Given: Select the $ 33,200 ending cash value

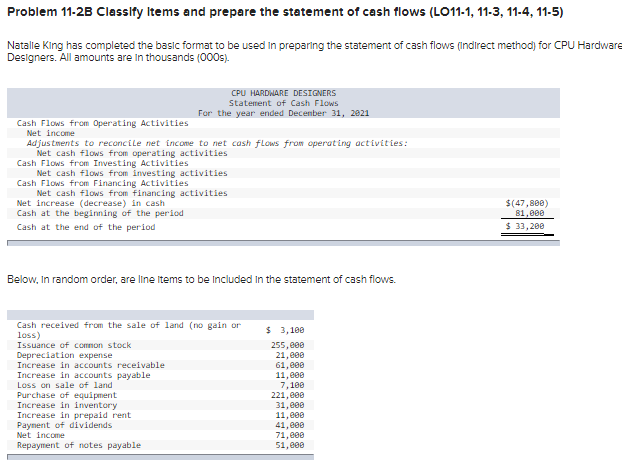Looking at the screenshot, I should point(525,226).
